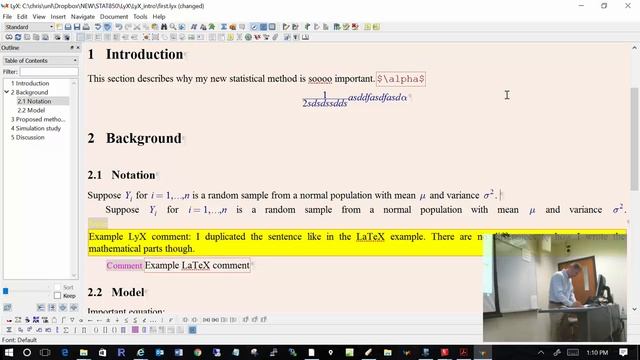Select 2.2 Model in the outline
Image resolution: width=640 pixels, height=360 pixels.
click(31, 110)
